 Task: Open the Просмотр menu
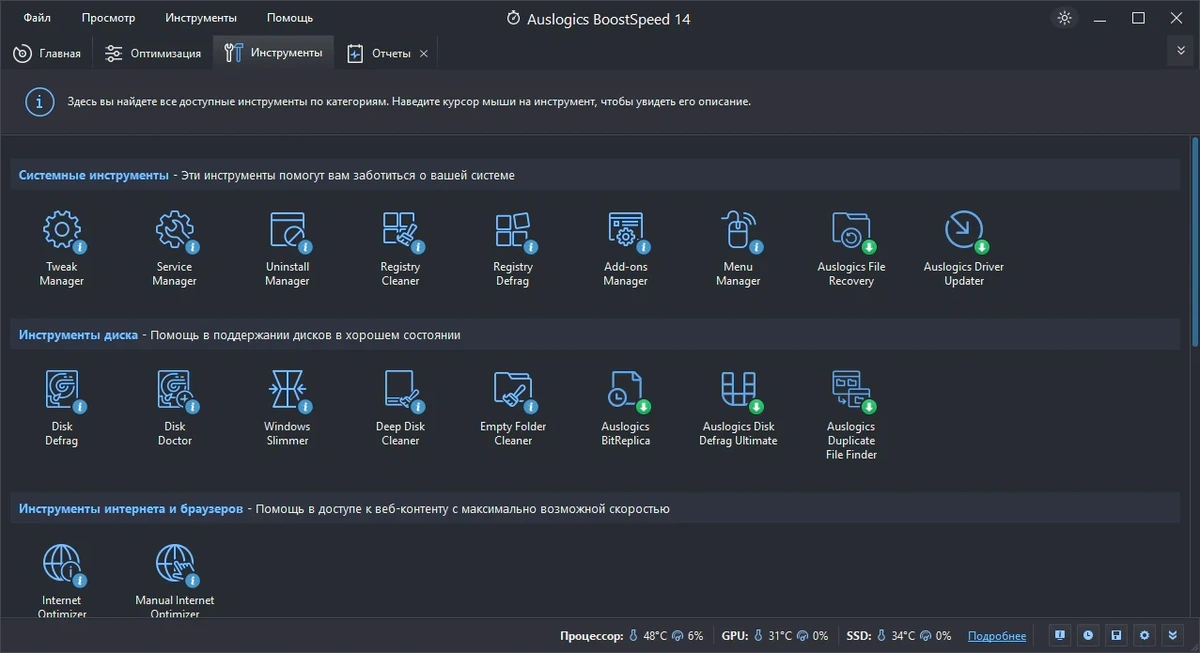(x=108, y=18)
